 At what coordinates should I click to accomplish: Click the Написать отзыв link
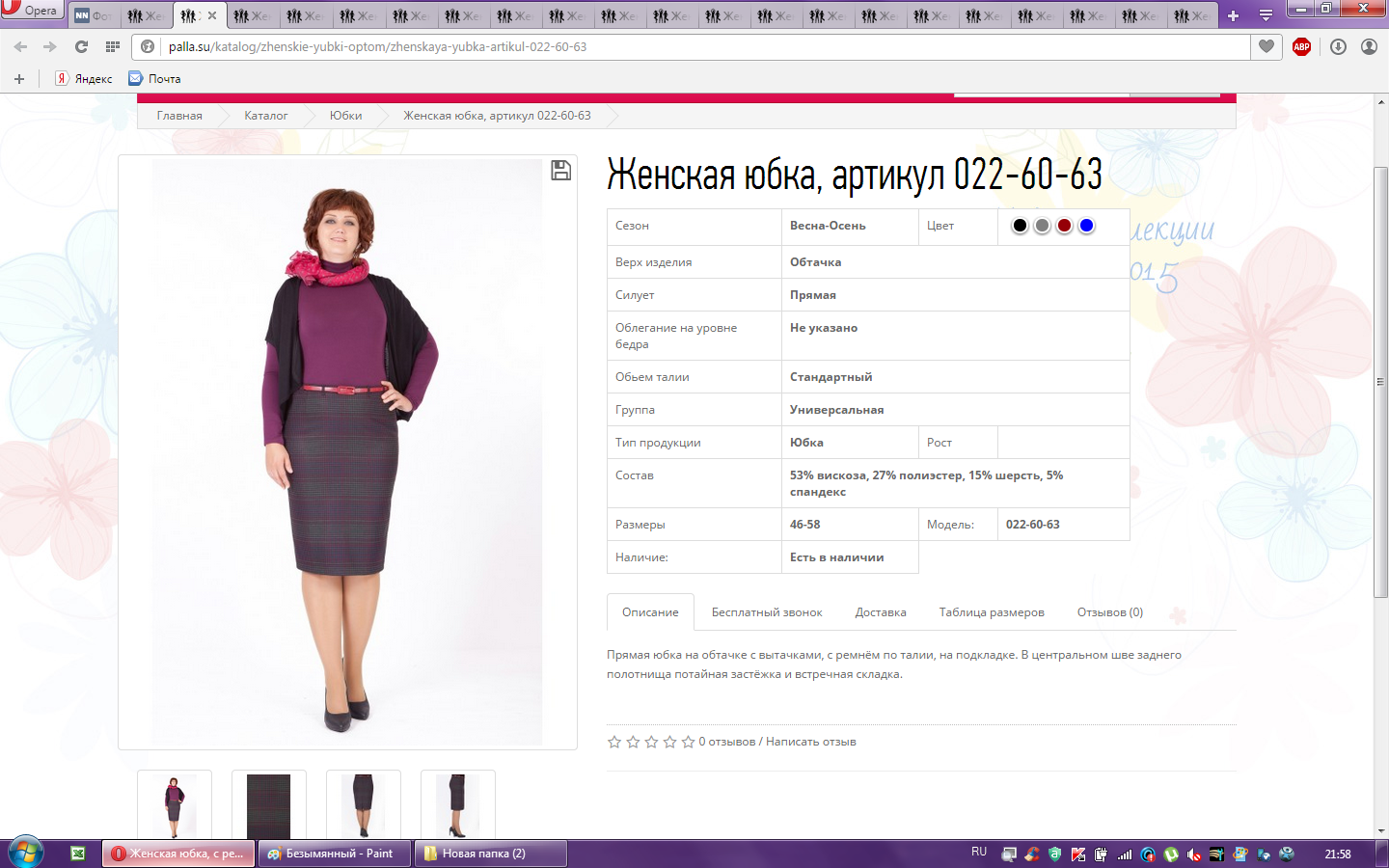tap(810, 742)
